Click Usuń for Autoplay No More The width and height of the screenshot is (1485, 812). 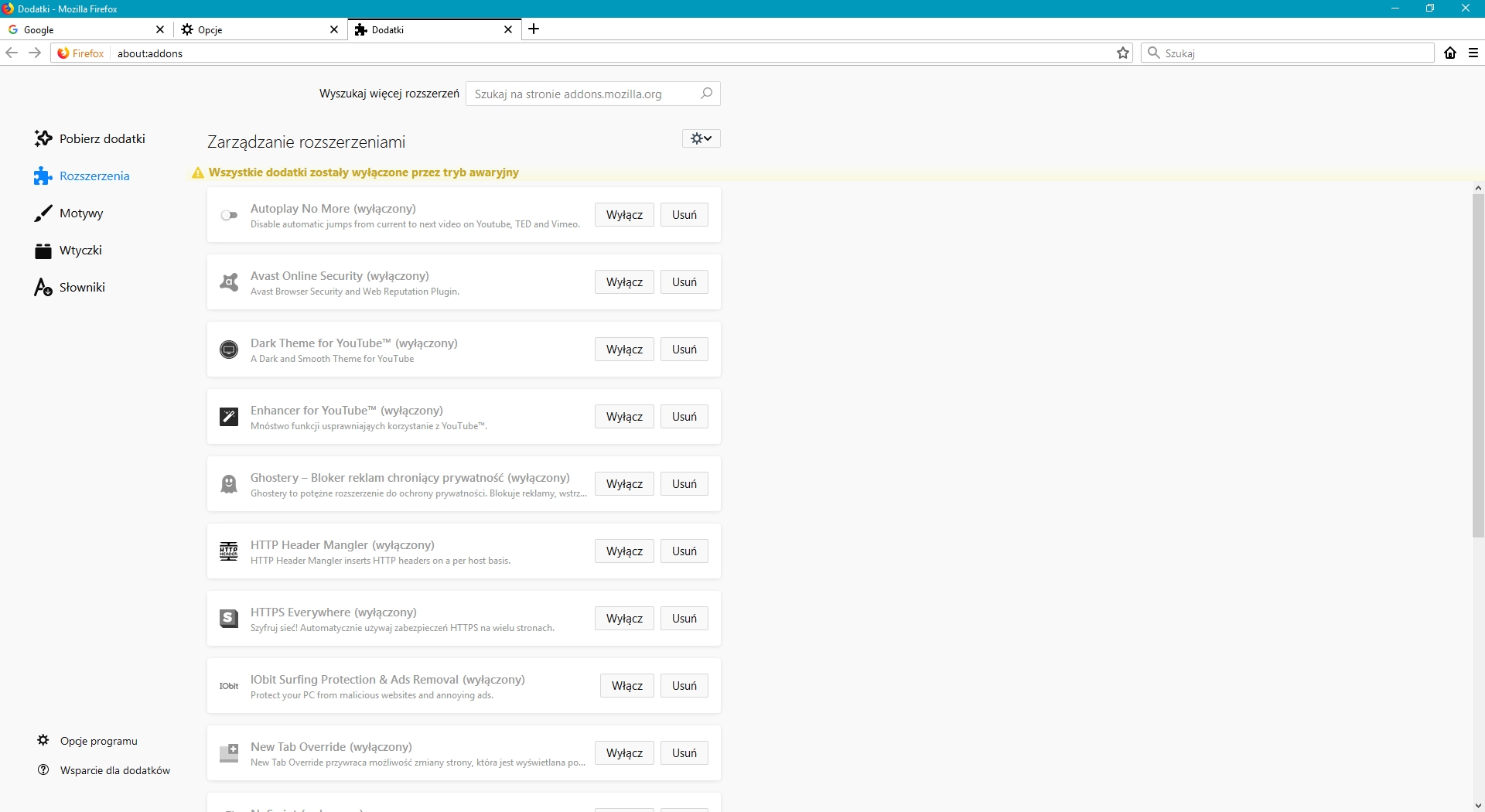point(684,215)
